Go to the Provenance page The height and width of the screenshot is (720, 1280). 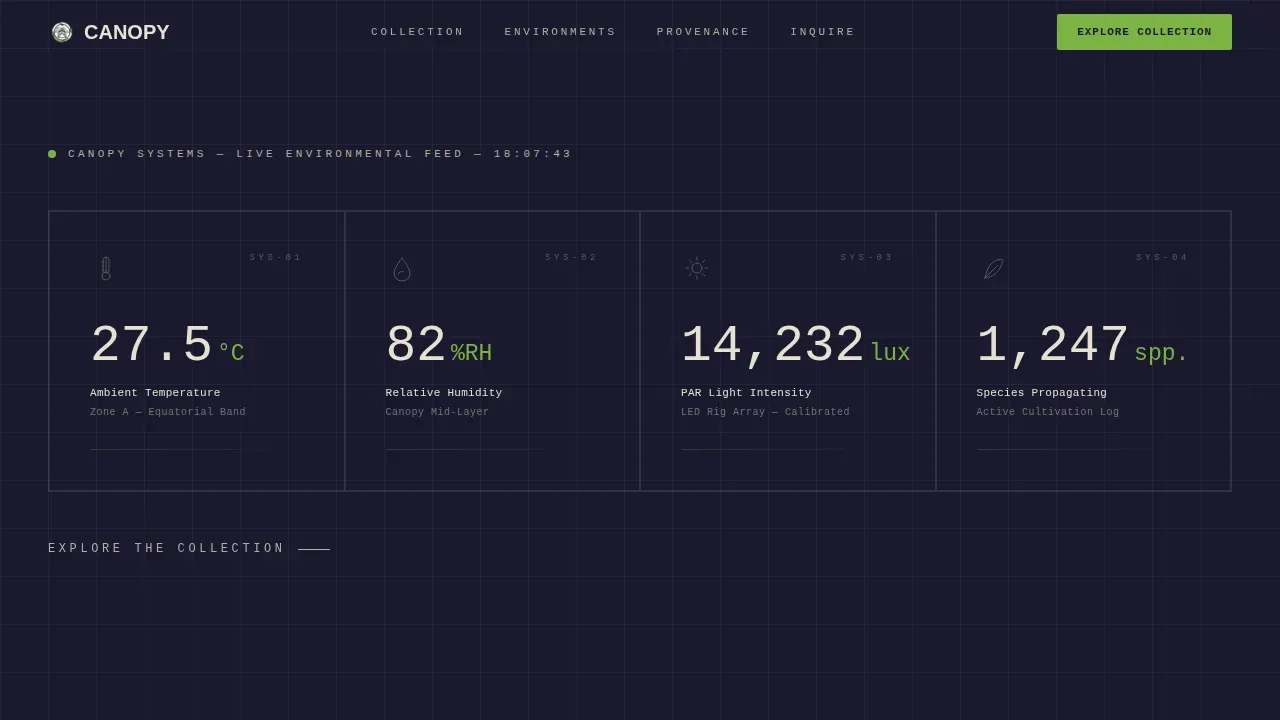point(703,32)
